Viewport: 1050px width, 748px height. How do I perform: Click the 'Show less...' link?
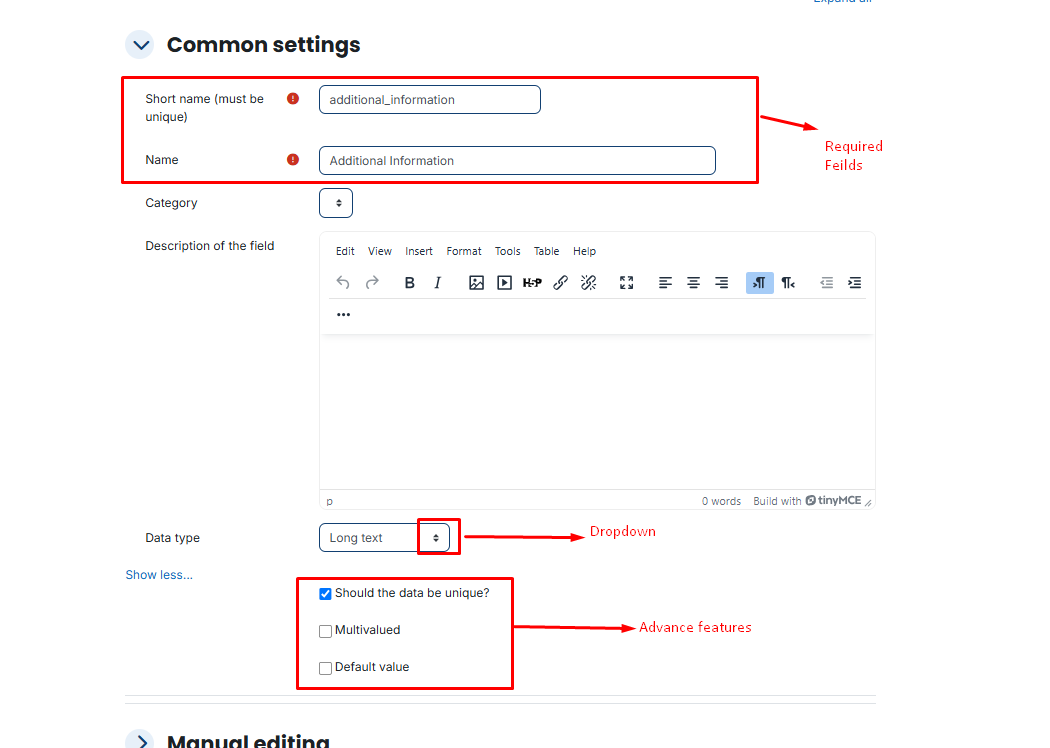tap(159, 575)
